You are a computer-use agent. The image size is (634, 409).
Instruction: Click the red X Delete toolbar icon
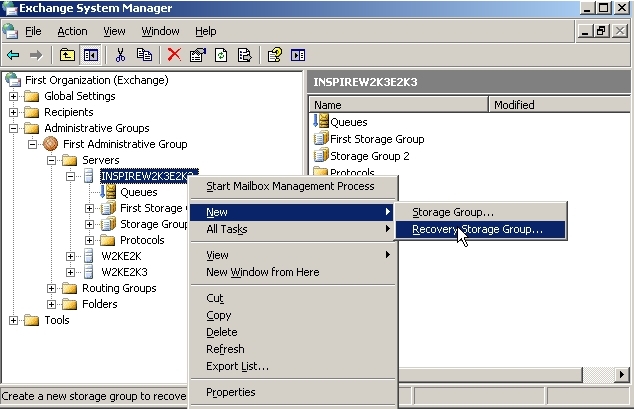(x=174, y=55)
